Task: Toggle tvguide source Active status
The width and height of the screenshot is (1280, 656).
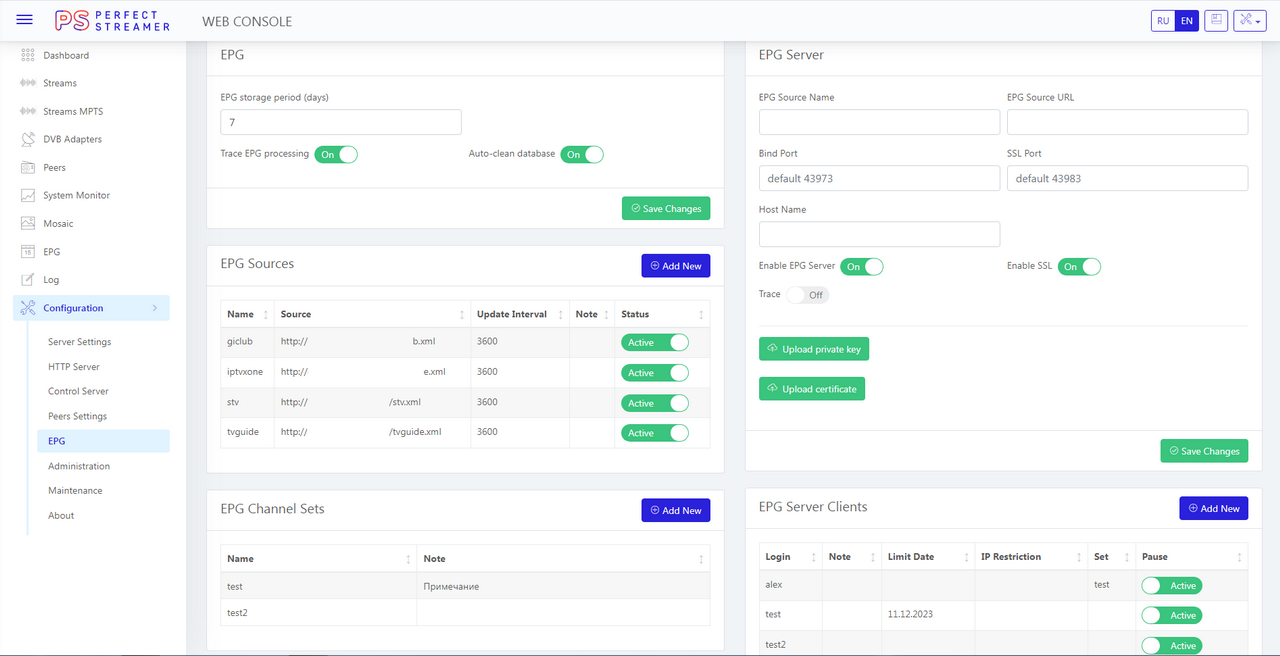Action: tap(655, 433)
